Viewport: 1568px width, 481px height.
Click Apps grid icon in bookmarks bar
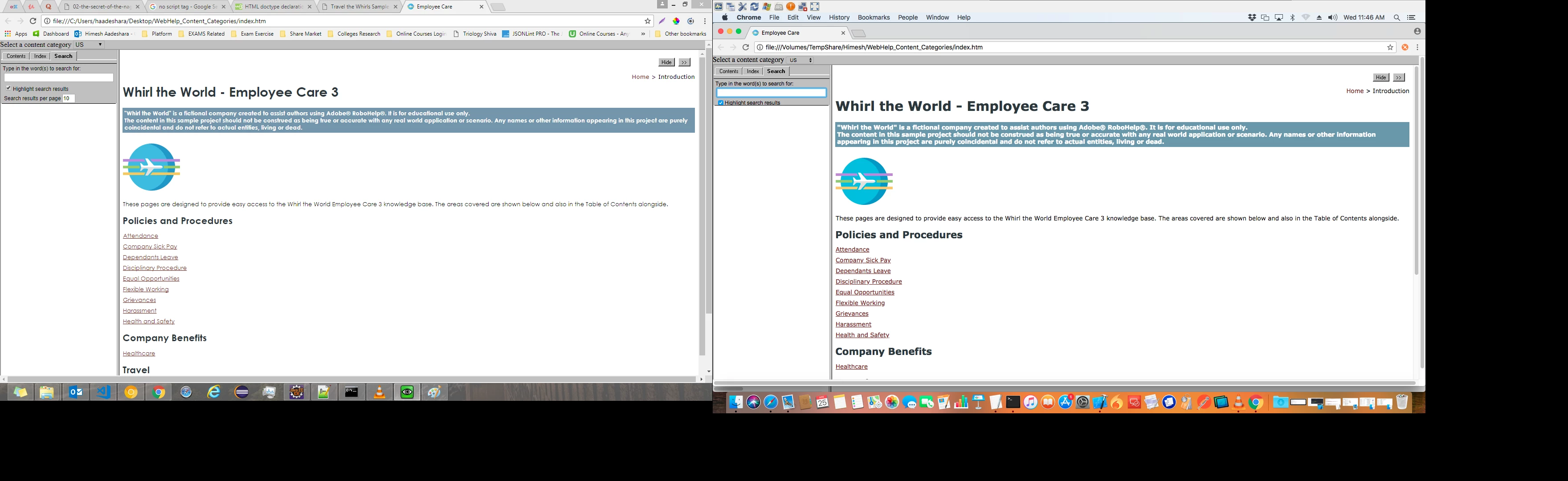(x=8, y=34)
